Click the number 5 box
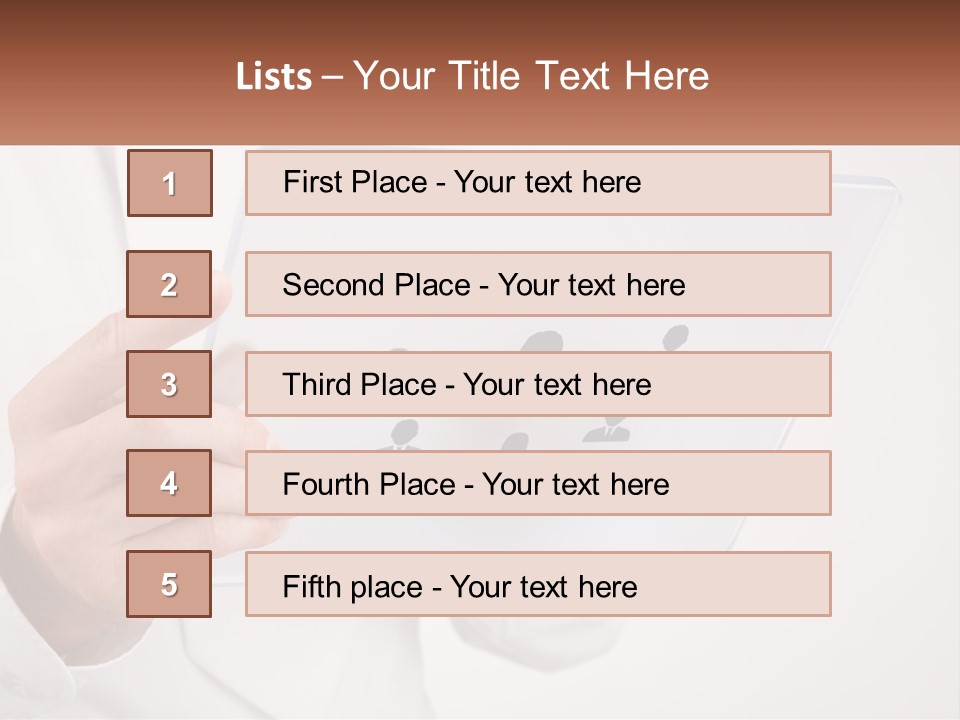 (169, 584)
